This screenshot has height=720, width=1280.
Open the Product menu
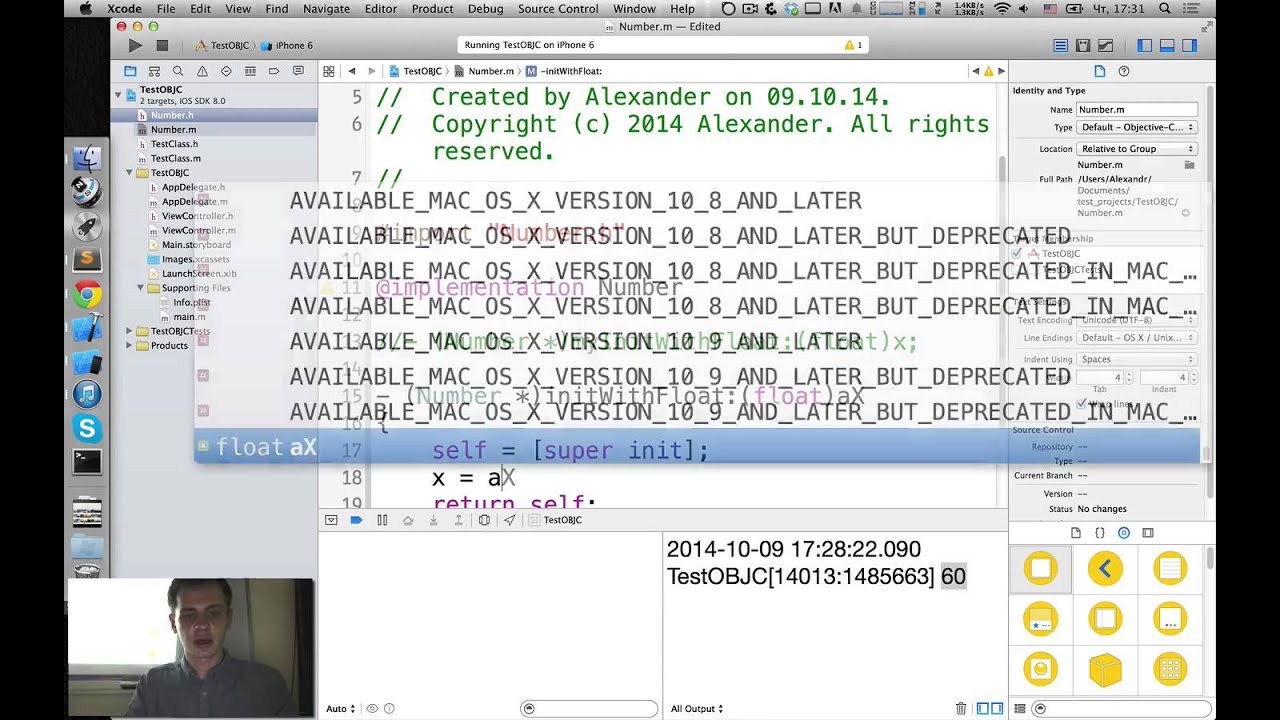click(x=432, y=9)
